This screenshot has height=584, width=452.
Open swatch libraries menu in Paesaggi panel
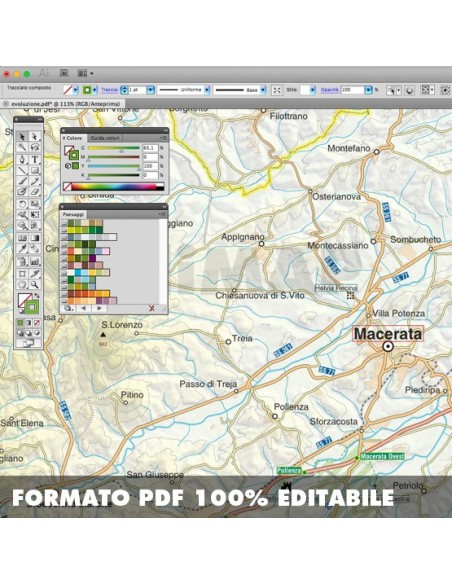tap(68, 308)
